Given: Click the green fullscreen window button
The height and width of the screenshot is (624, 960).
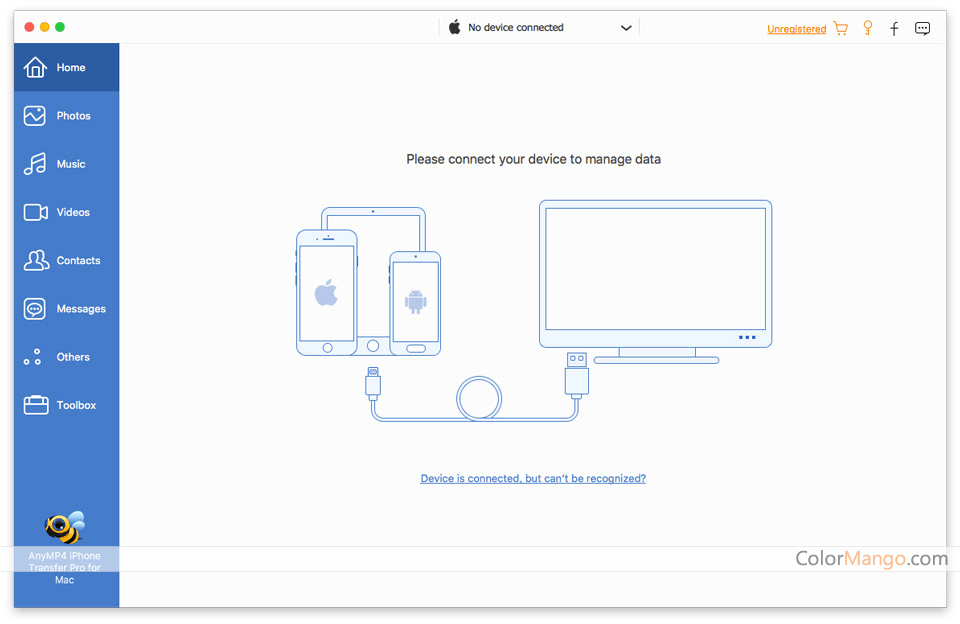Looking at the screenshot, I should (x=60, y=27).
